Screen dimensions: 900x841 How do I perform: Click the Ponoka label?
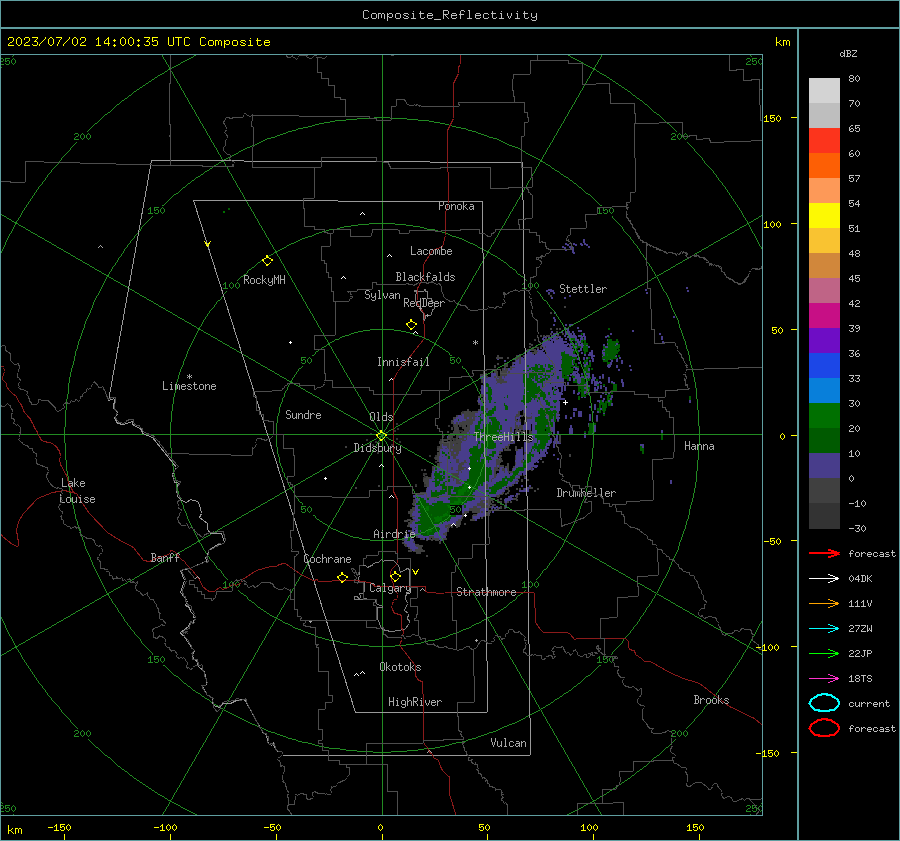(456, 206)
